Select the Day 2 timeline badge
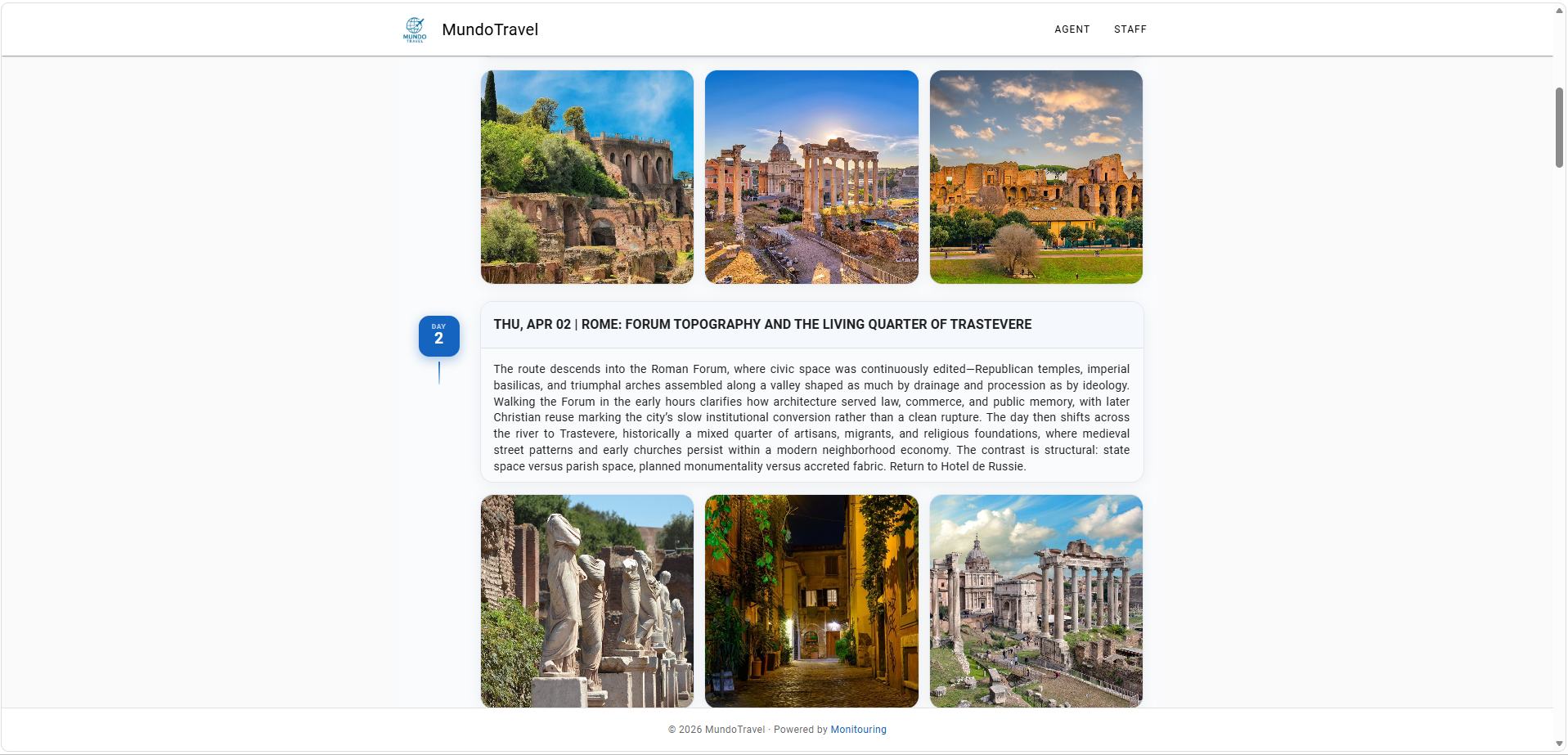This screenshot has width=1568, height=755. [439, 336]
